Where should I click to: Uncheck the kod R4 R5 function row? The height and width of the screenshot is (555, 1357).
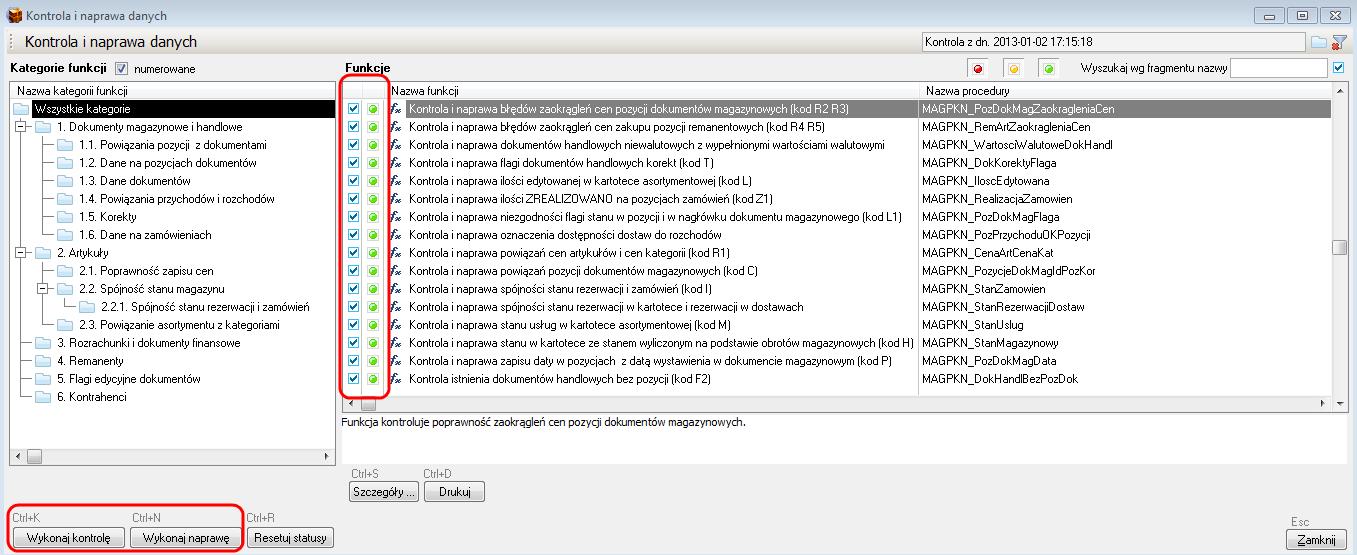pos(353,127)
